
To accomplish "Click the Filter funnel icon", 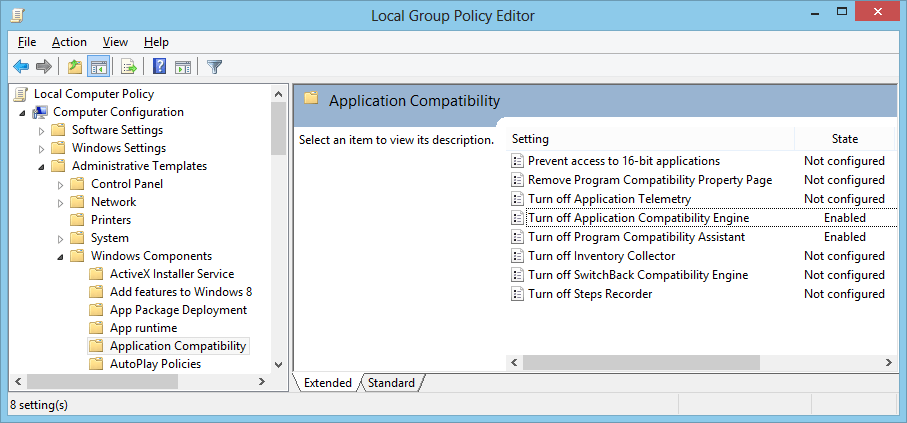I will coord(215,67).
